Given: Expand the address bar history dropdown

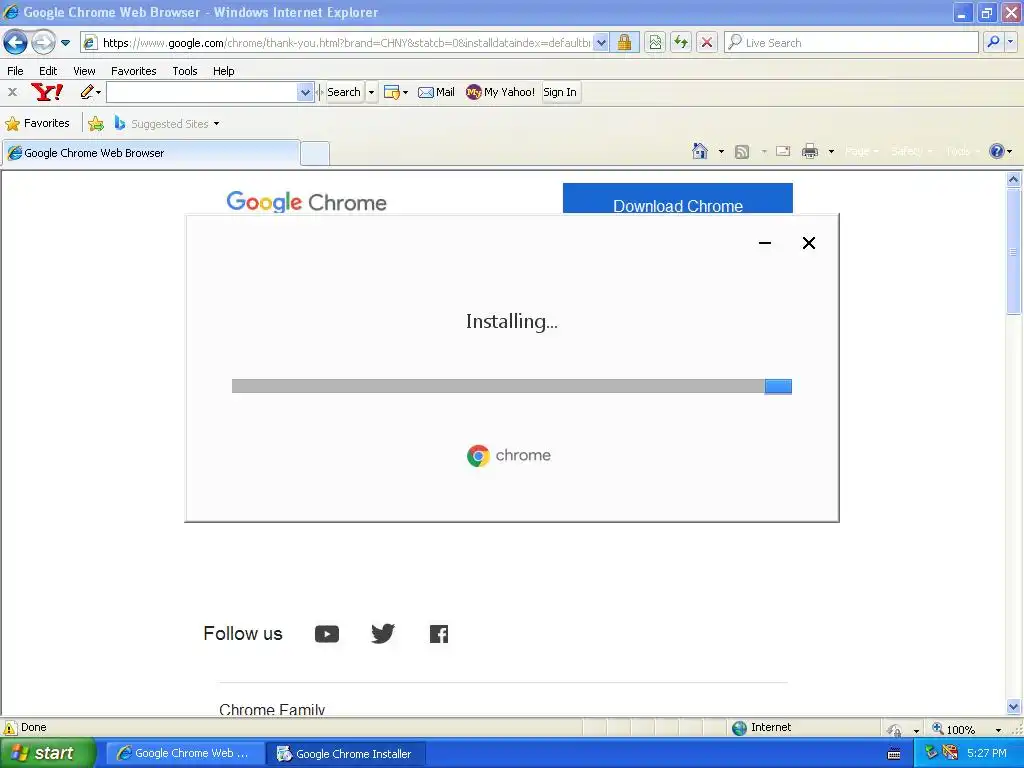Looking at the screenshot, I should 601,43.
